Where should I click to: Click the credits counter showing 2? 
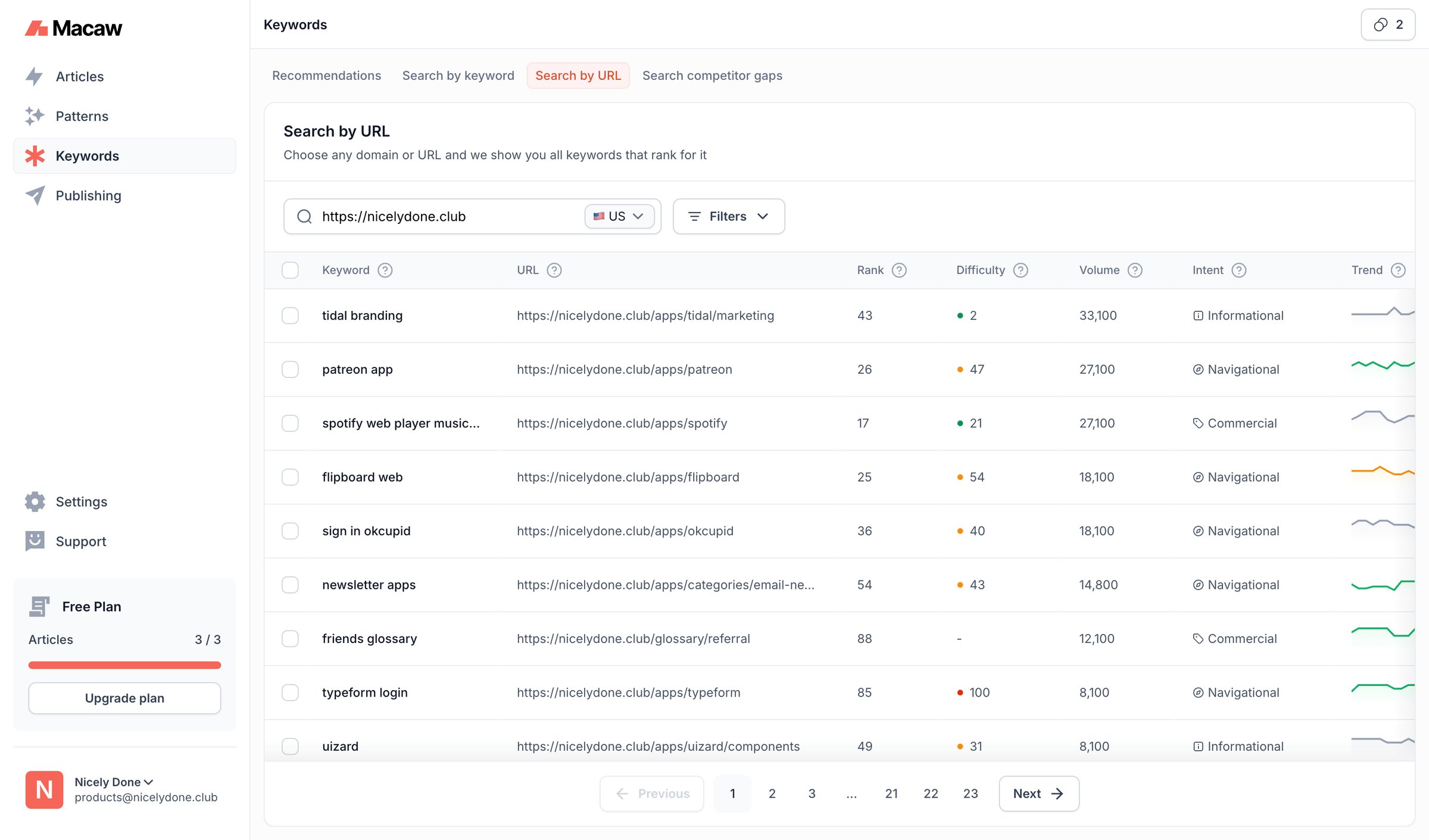(x=1388, y=24)
